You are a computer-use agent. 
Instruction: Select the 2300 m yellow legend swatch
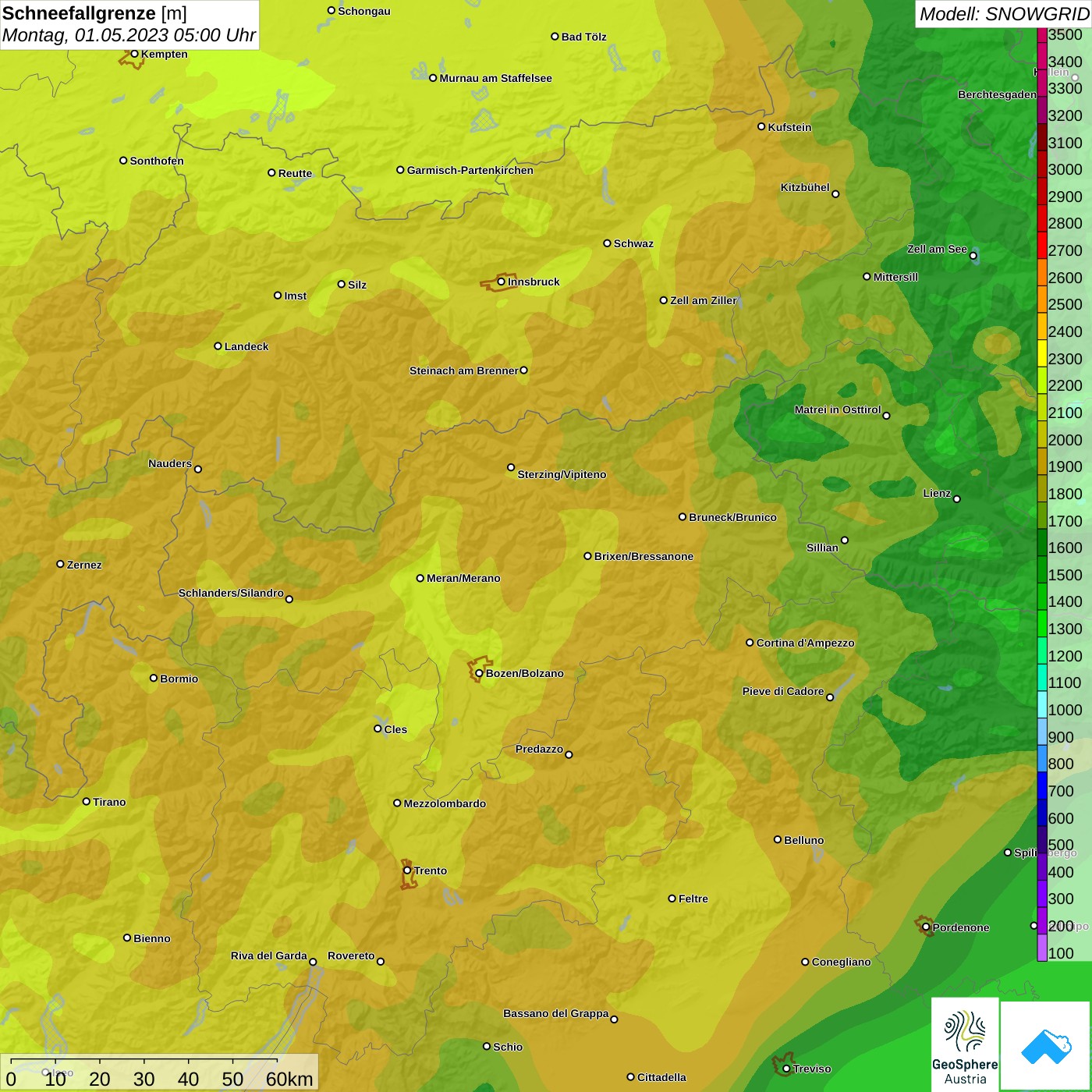coord(1042,353)
